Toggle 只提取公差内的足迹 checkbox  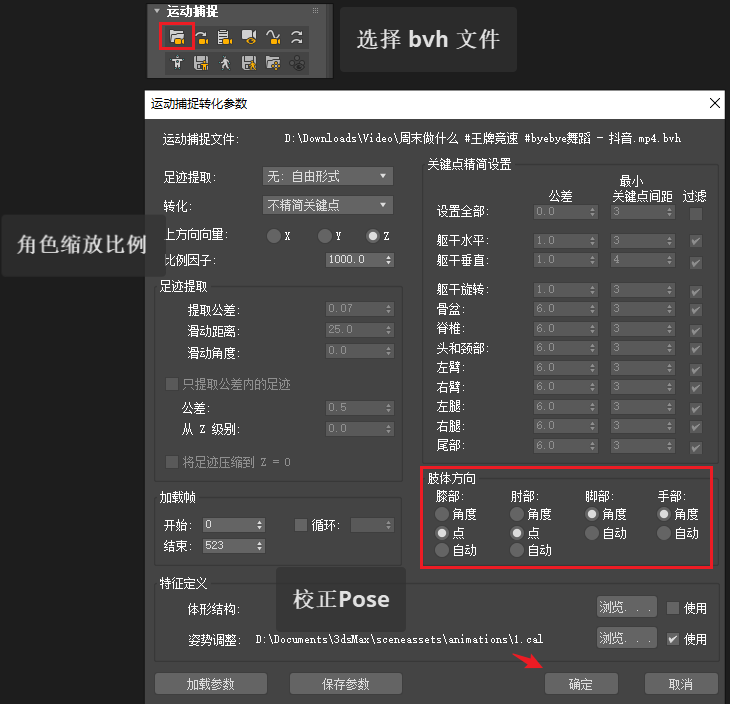pos(172,384)
